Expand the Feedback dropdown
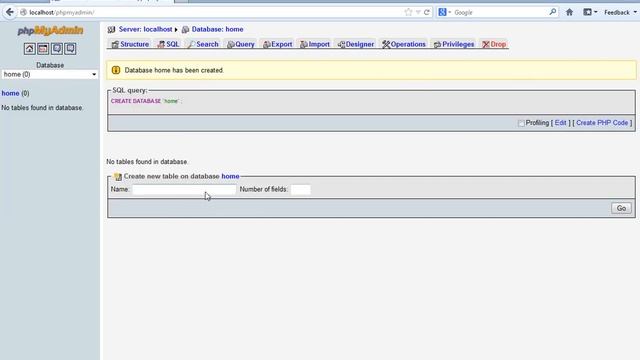 pos(620,13)
